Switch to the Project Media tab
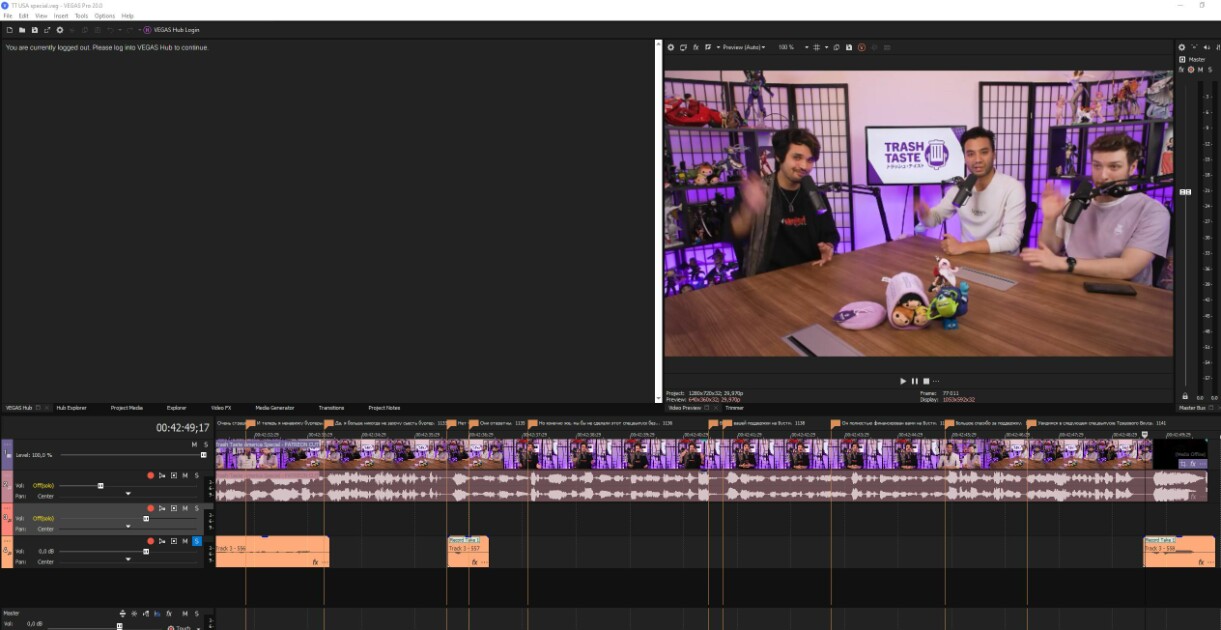The height and width of the screenshot is (630, 1221). (126, 408)
